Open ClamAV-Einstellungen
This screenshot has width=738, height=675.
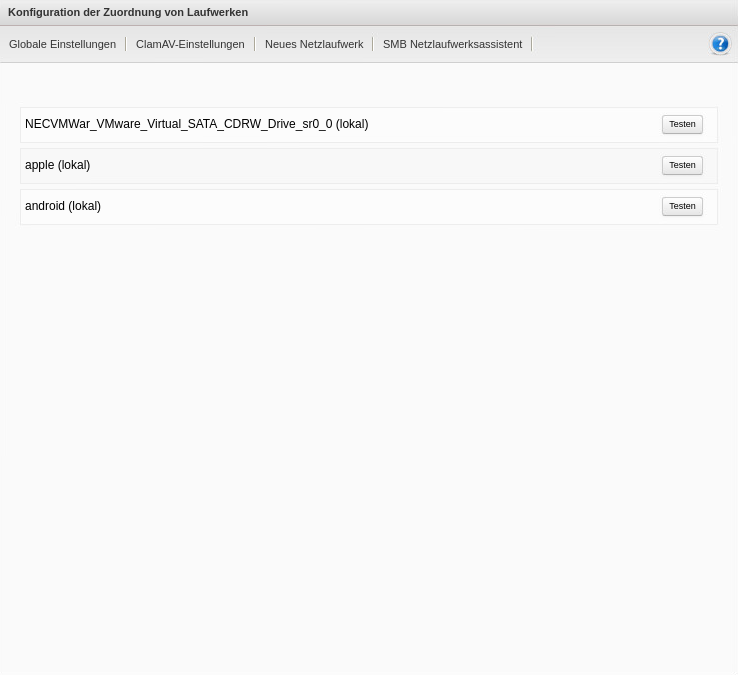(189, 44)
